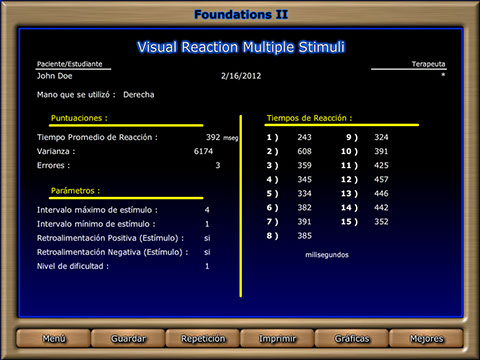Save results with Guardar button
This screenshot has height=360, width=480.
pos(128,338)
